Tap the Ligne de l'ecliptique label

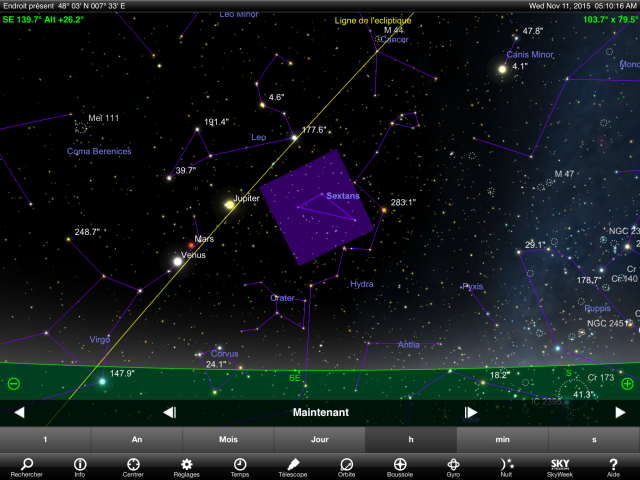pyautogui.click(x=373, y=20)
